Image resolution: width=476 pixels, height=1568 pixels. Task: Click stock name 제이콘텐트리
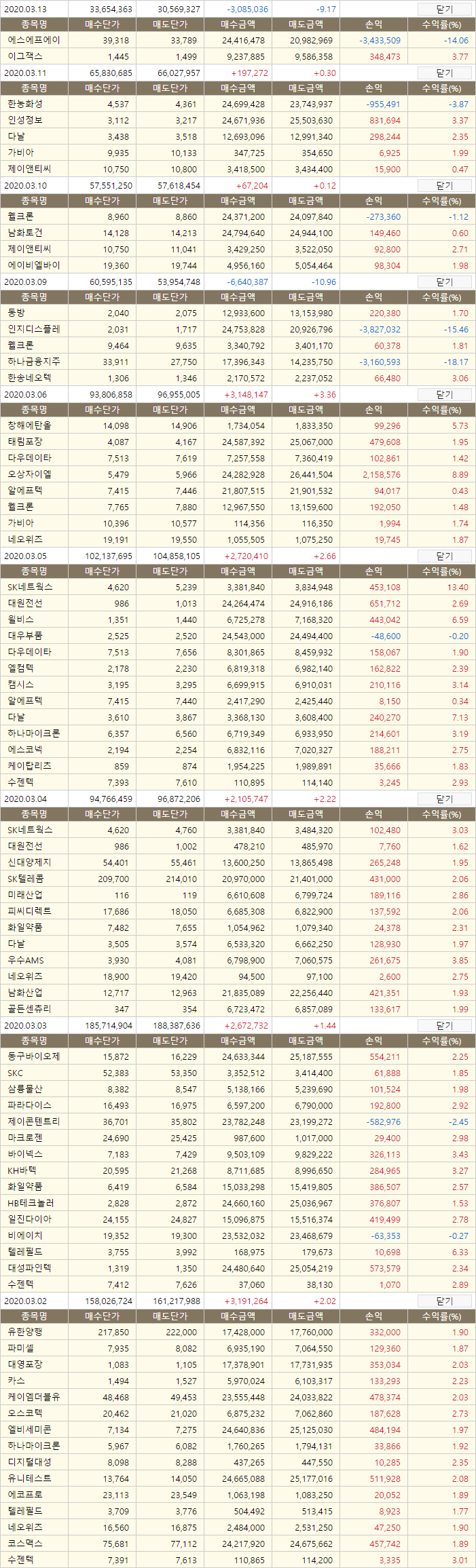pos(34,1122)
